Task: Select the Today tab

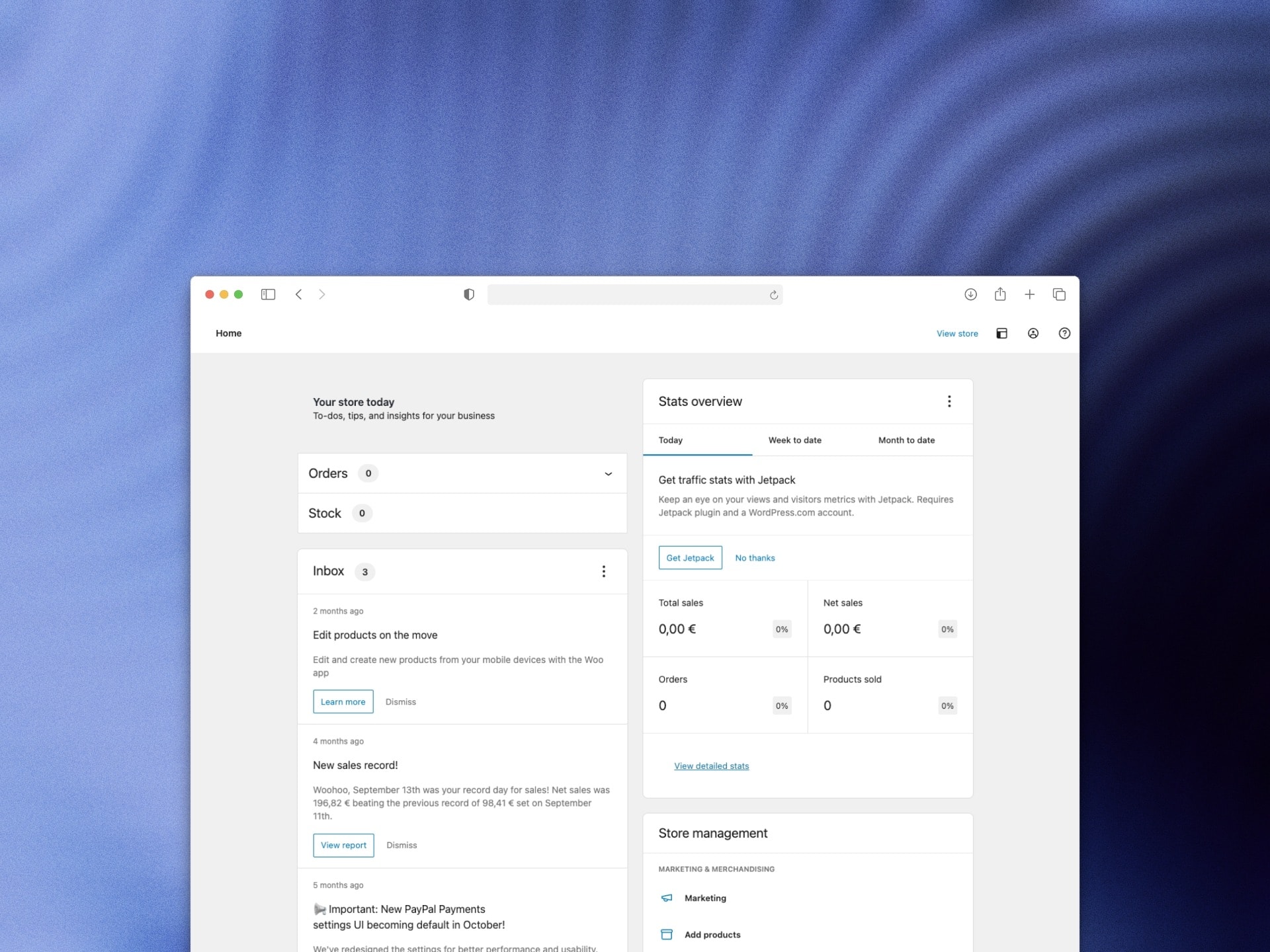Action: (x=697, y=440)
